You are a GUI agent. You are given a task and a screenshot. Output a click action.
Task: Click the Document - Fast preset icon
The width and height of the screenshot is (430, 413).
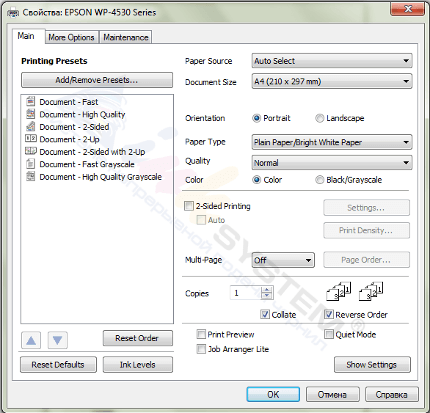point(30,101)
